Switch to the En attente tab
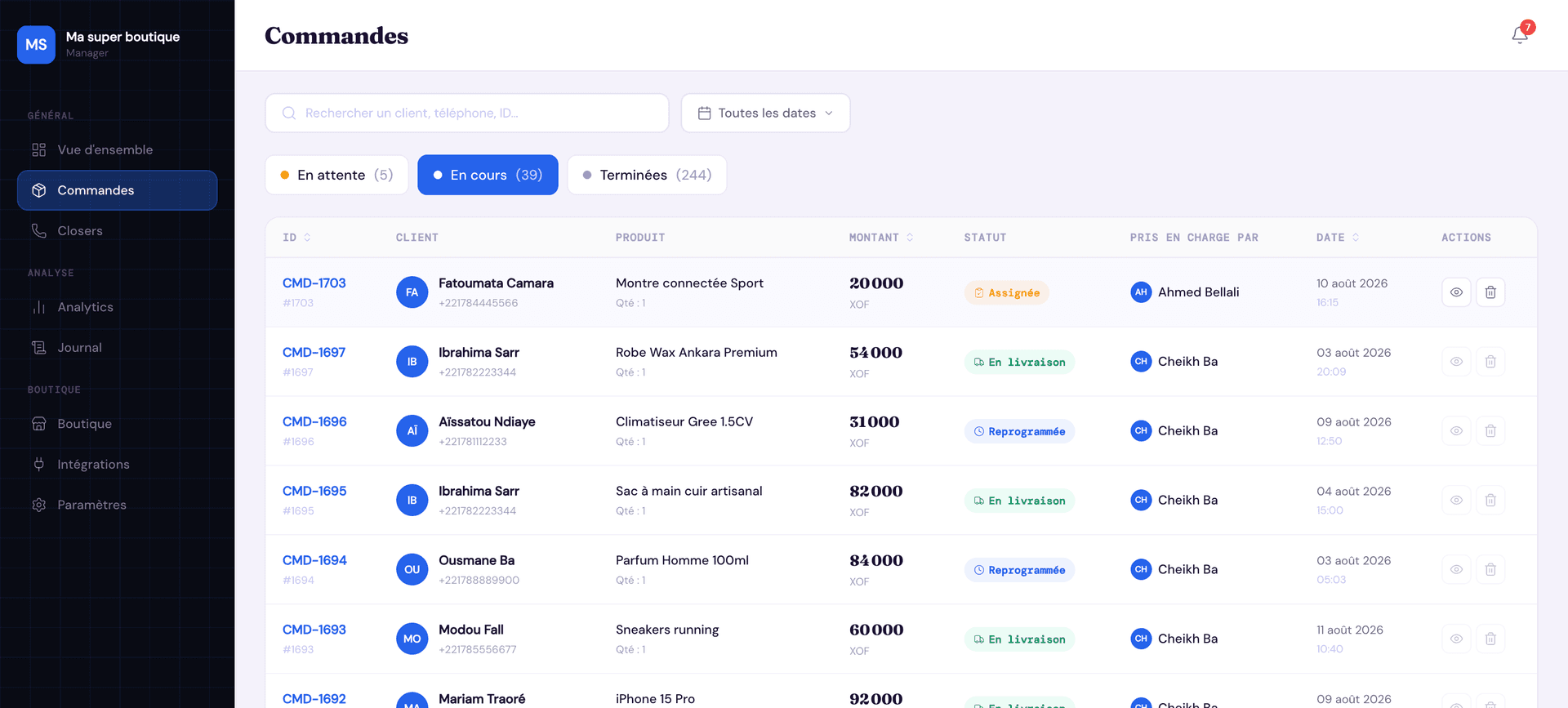The width and height of the screenshot is (1568, 708). click(x=336, y=175)
